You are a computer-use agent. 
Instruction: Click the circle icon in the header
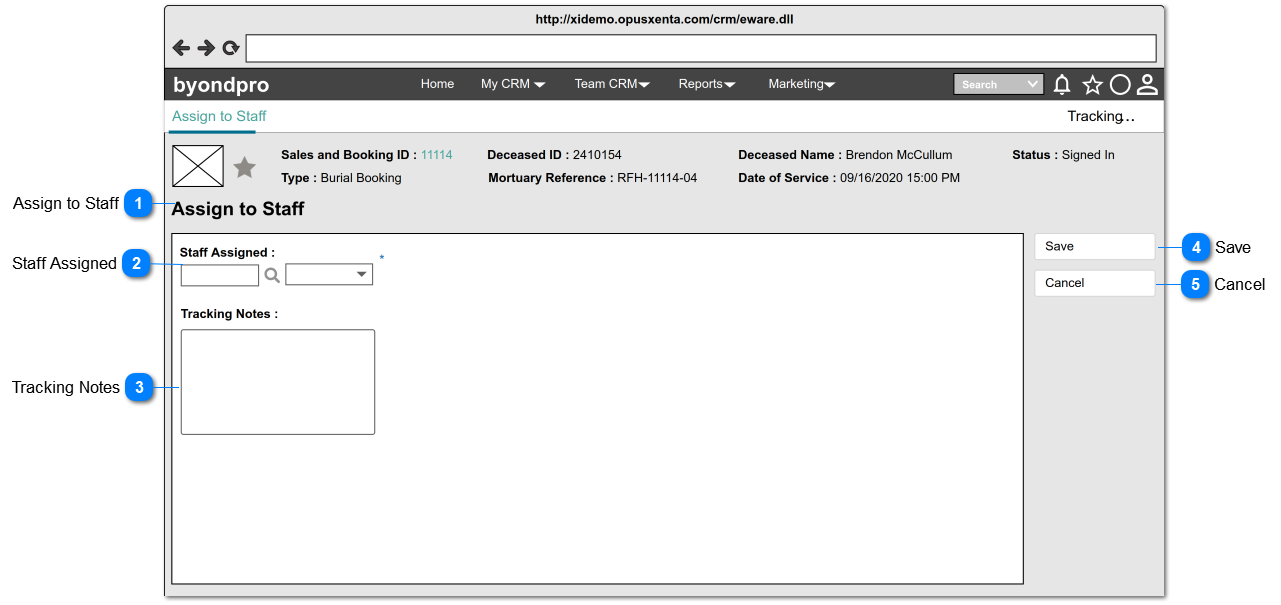tap(1120, 85)
